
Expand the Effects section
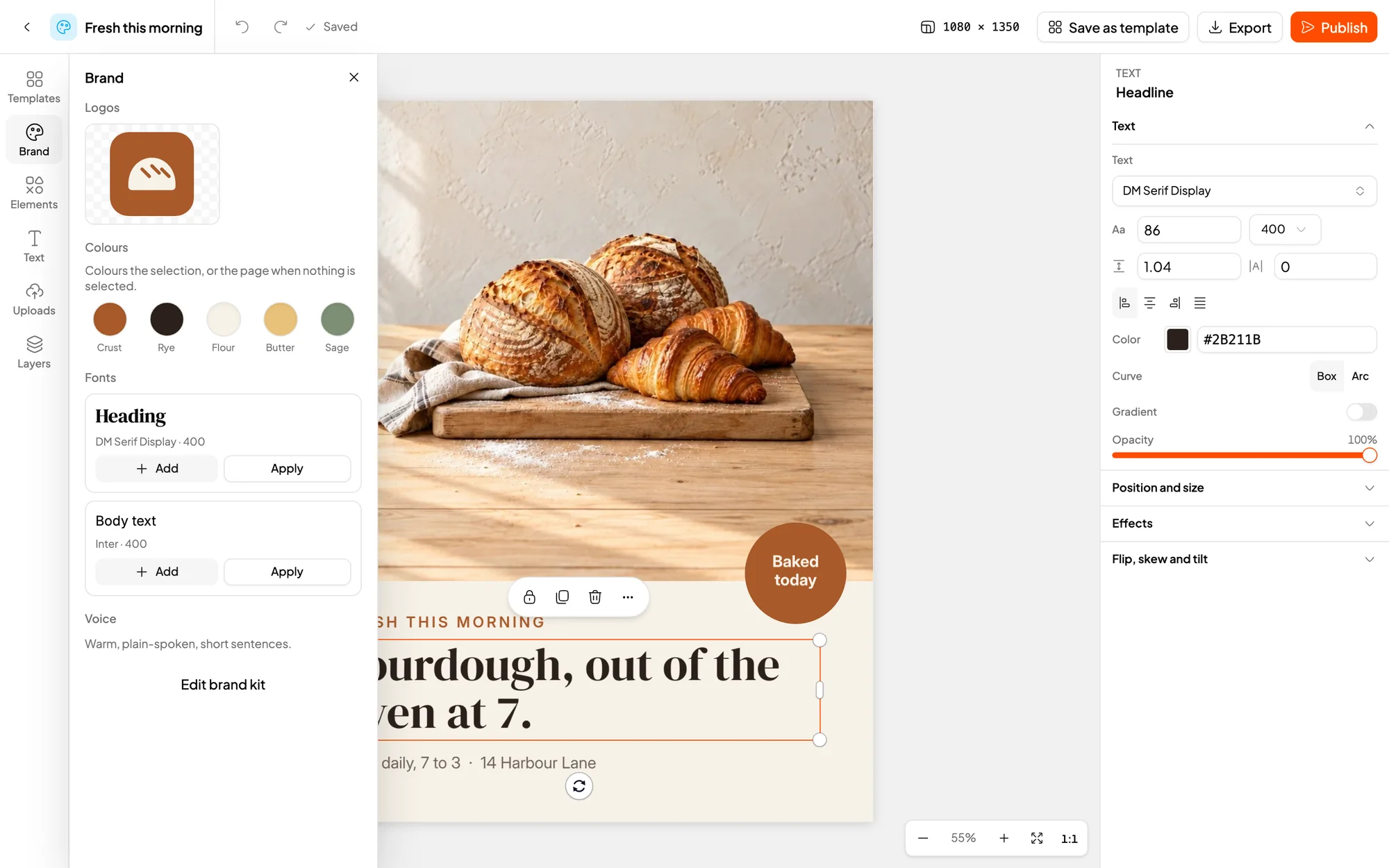coord(1244,524)
